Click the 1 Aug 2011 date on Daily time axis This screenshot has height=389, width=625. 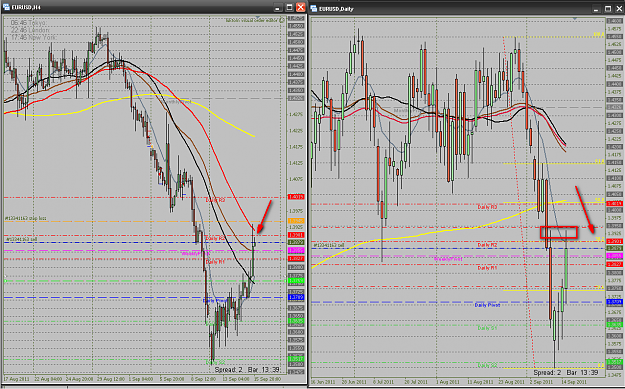point(448,382)
